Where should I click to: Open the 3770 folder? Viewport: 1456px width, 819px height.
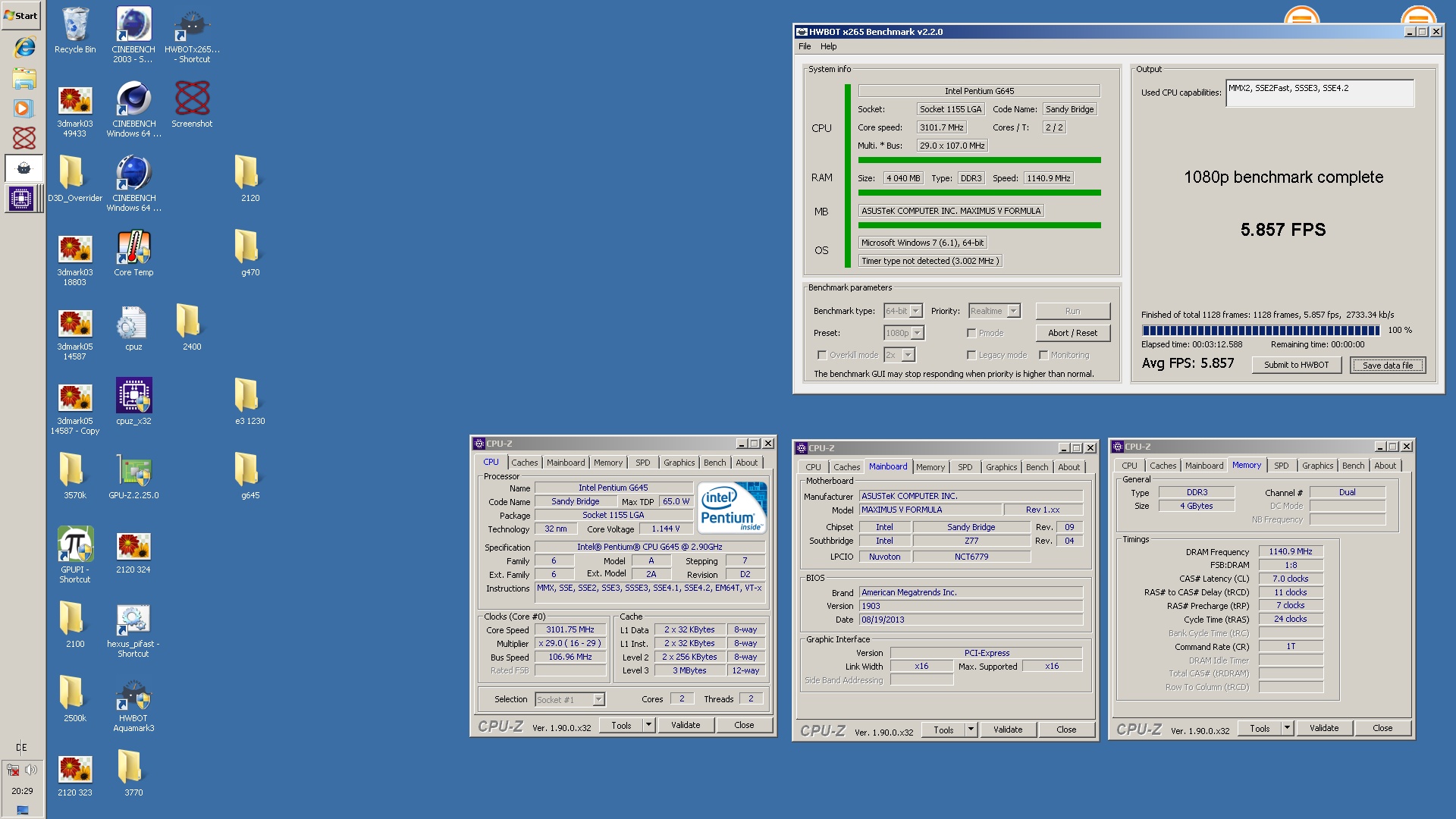(x=133, y=773)
